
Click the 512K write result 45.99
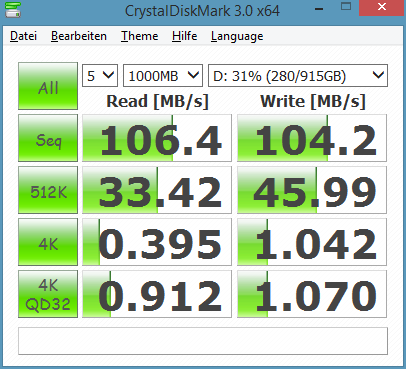[x=312, y=190]
